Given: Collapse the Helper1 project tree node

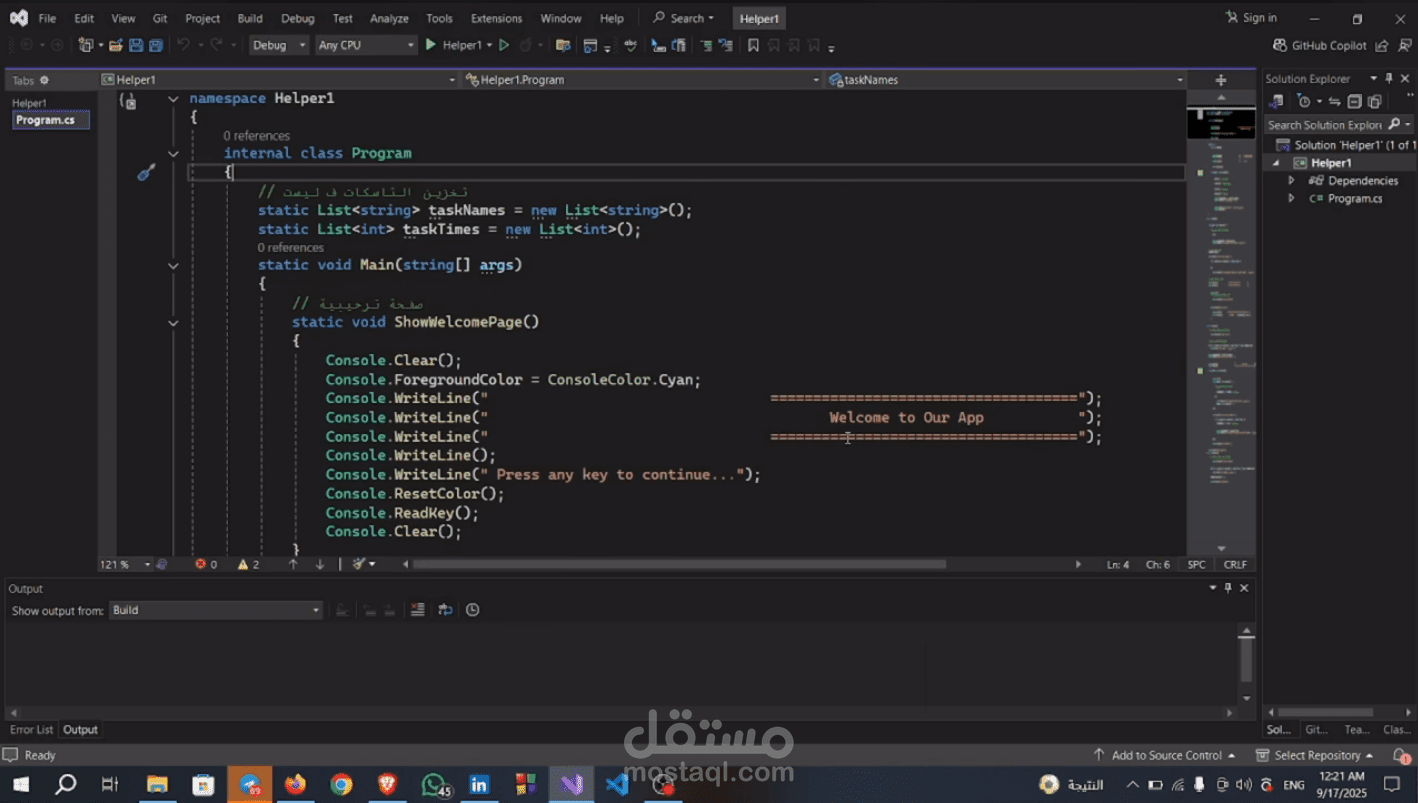Looking at the screenshot, I should pyautogui.click(x=1276, y=163).
